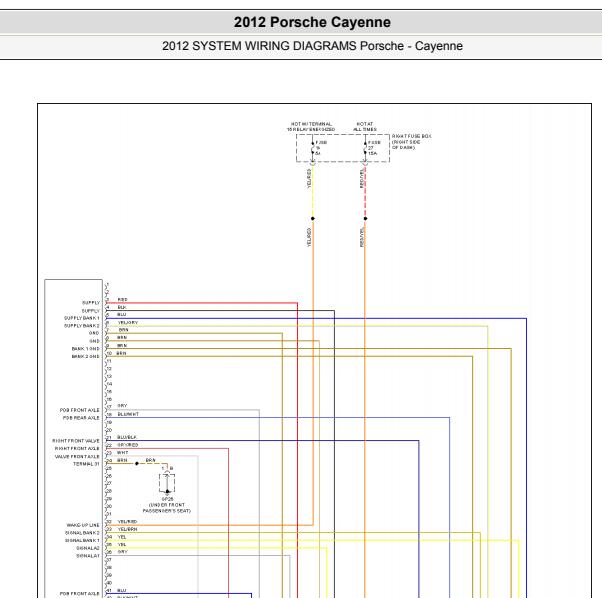Screen dimensions: 602x598
Task: Select the 'WAKE-UP LINE' pin label
Action: point(83,525)
